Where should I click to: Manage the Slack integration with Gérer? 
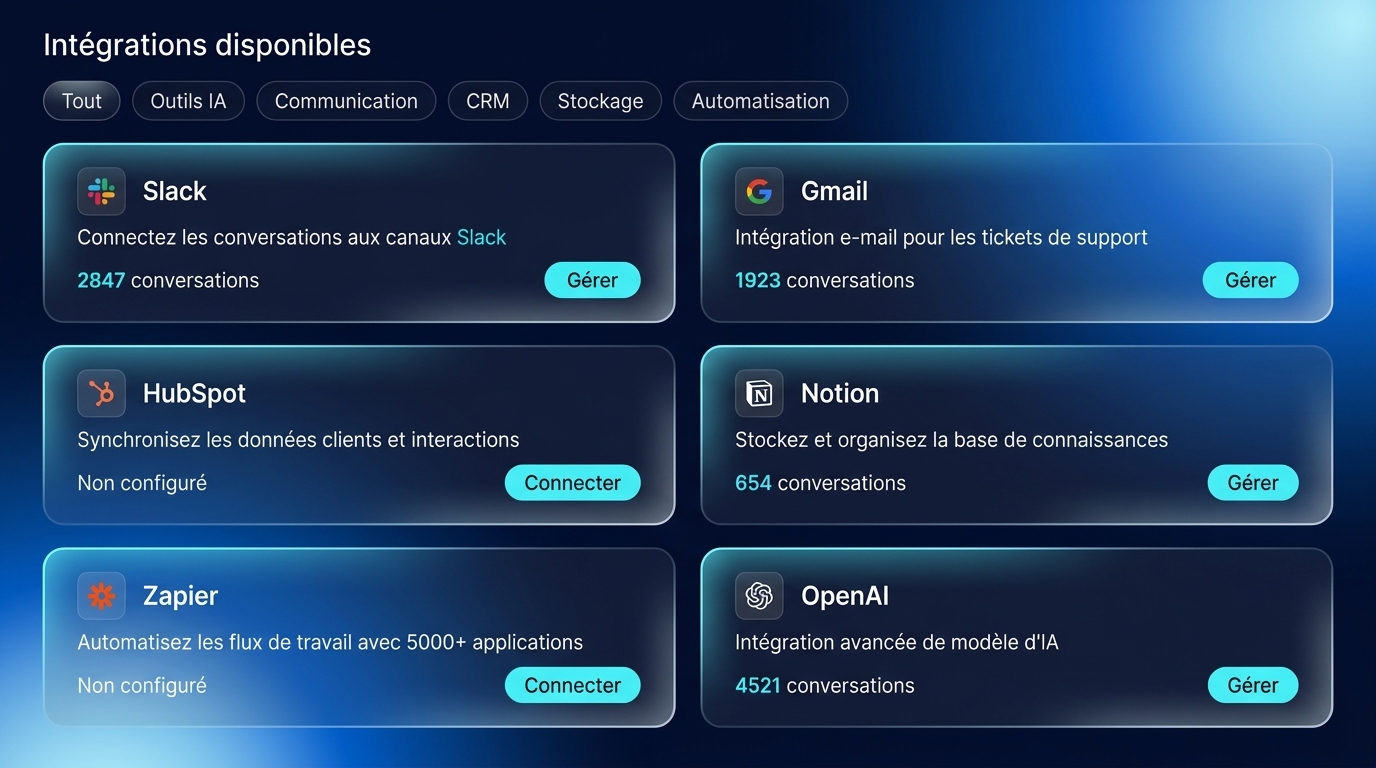(x=592, y=280)
